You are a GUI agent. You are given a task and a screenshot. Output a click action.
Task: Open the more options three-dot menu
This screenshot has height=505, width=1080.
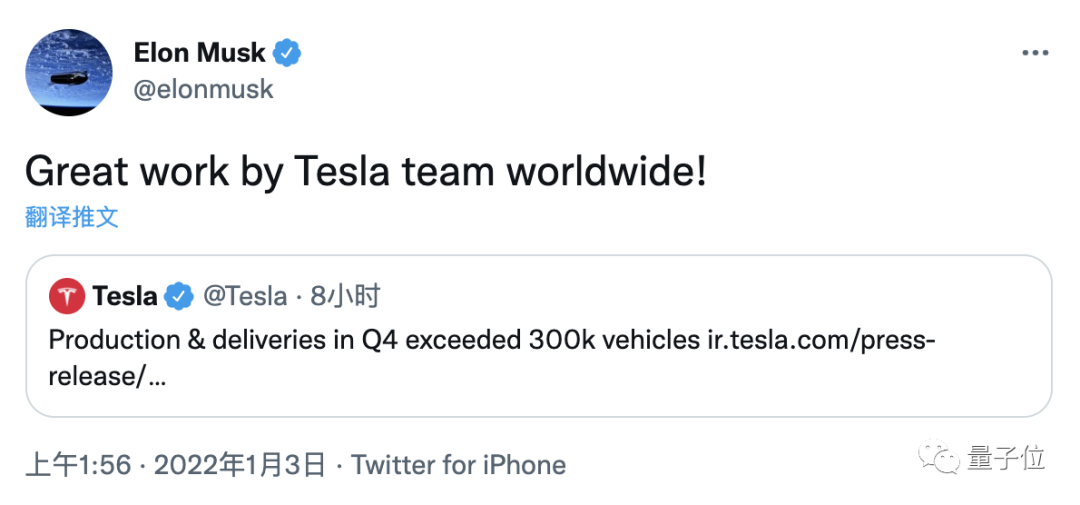coord(1034,53)
